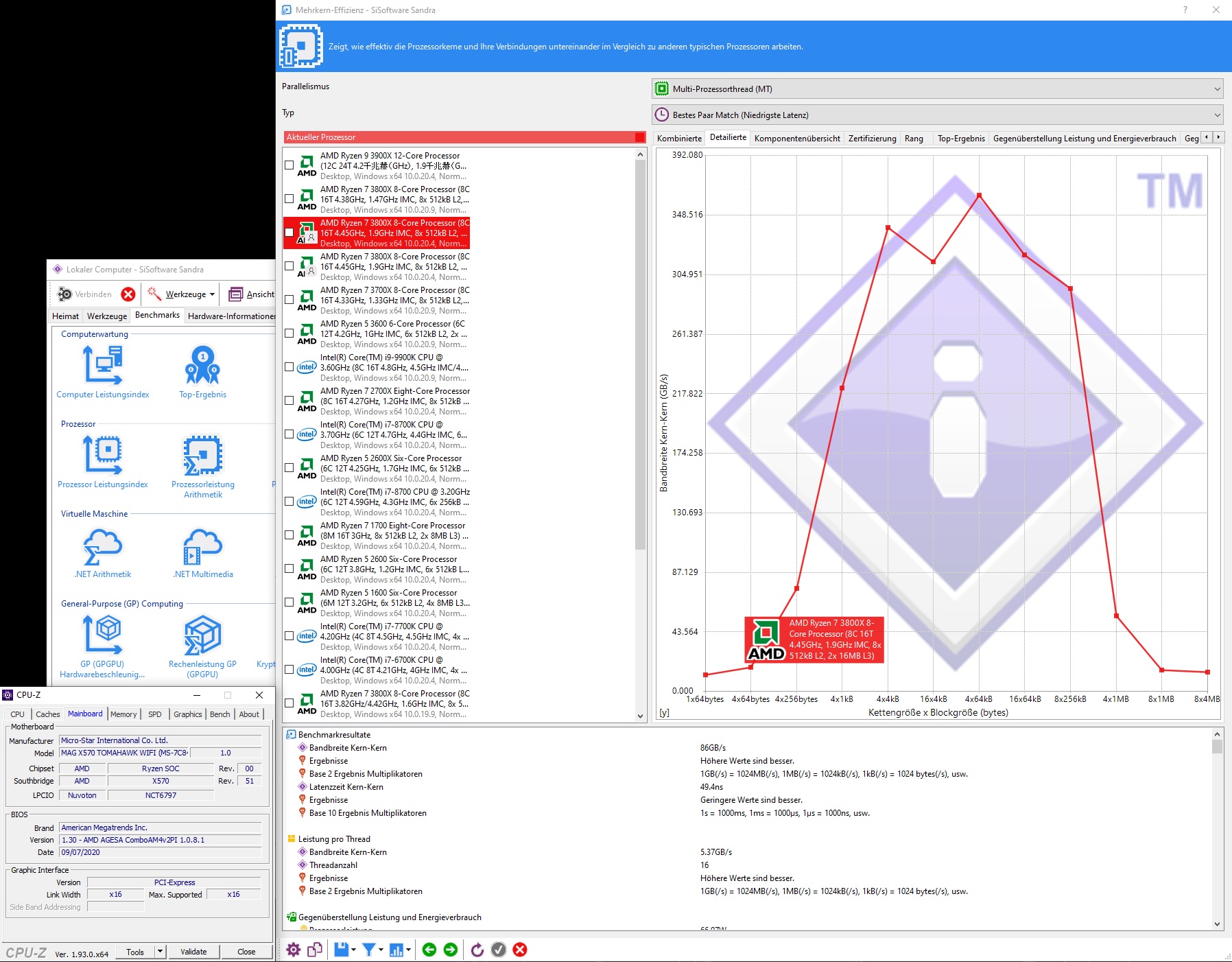The image size is (1232, 962).
Task: Launch Prozessorleistung Arithmetik benchmark
Action: point(202,455)
